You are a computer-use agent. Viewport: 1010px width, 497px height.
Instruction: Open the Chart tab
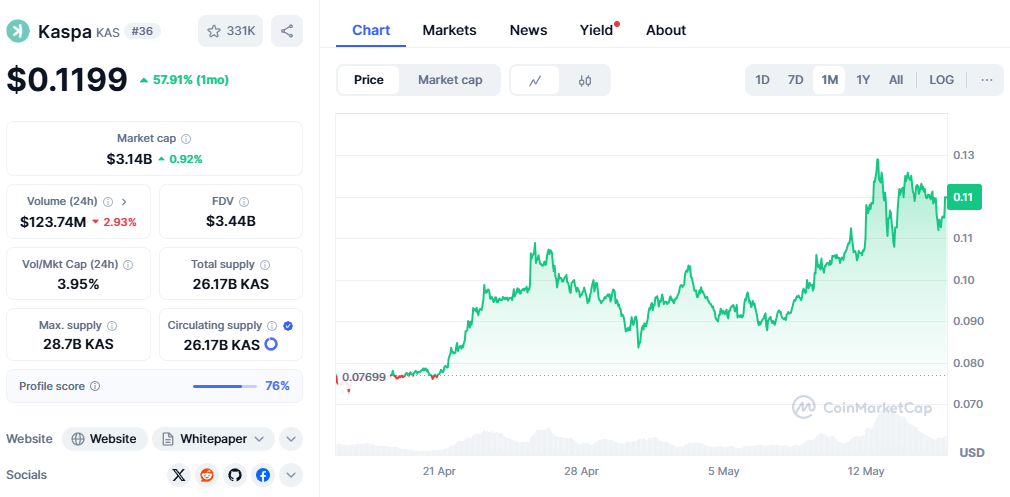(371, 30)
